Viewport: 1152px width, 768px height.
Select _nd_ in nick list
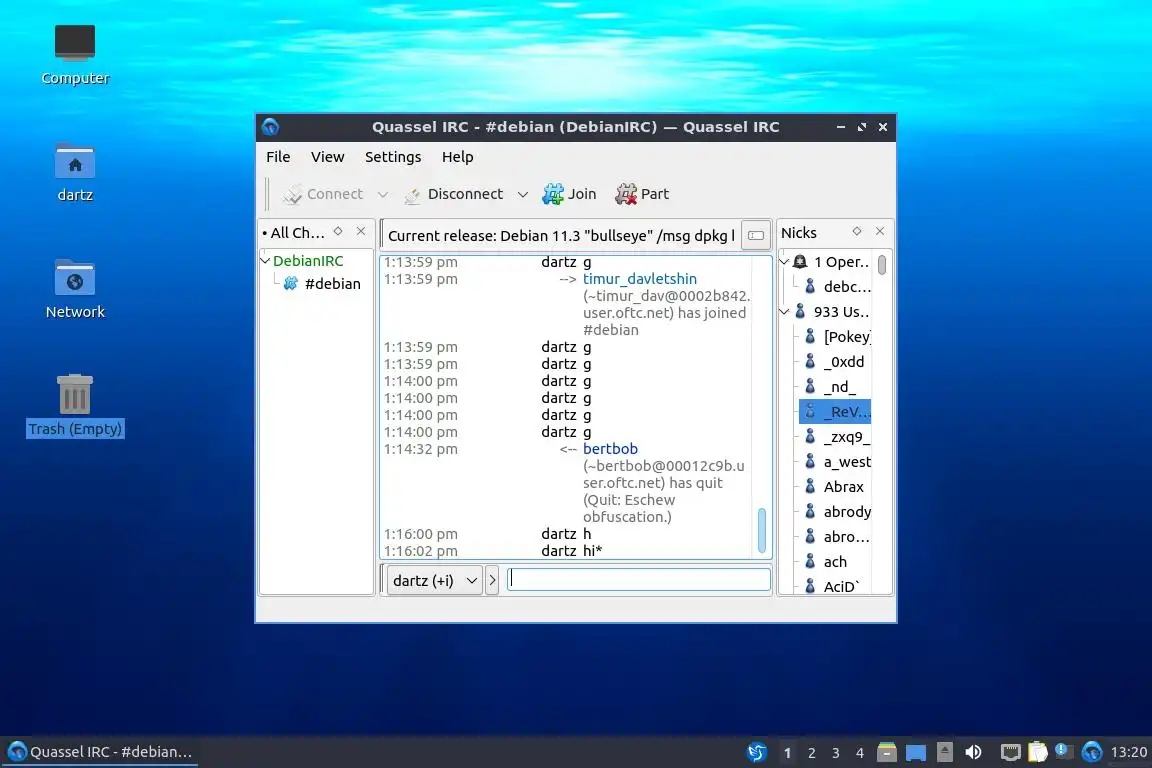[830, 387]
